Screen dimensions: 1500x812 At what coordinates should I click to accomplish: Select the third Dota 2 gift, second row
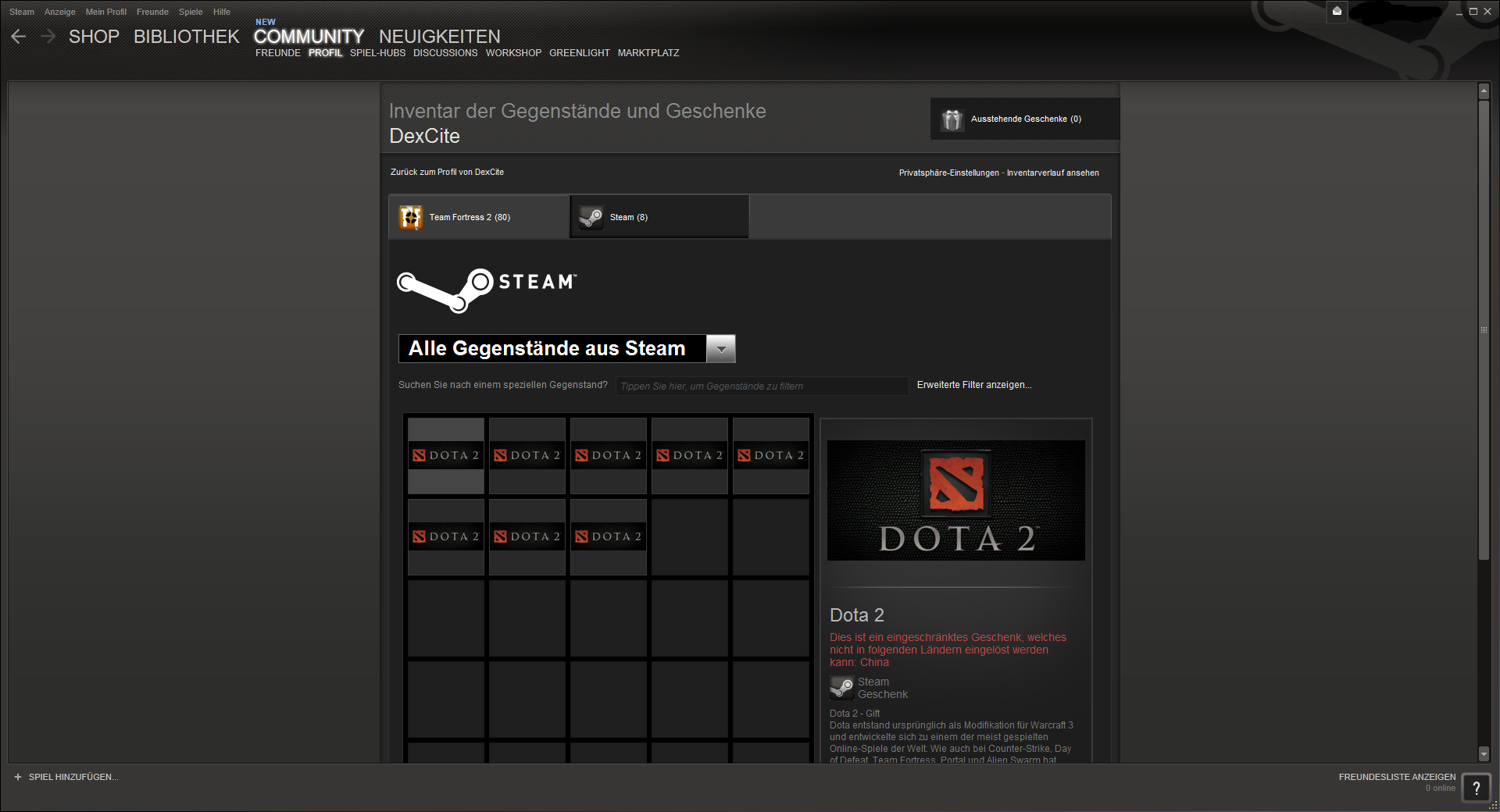(x=609, y=536)
